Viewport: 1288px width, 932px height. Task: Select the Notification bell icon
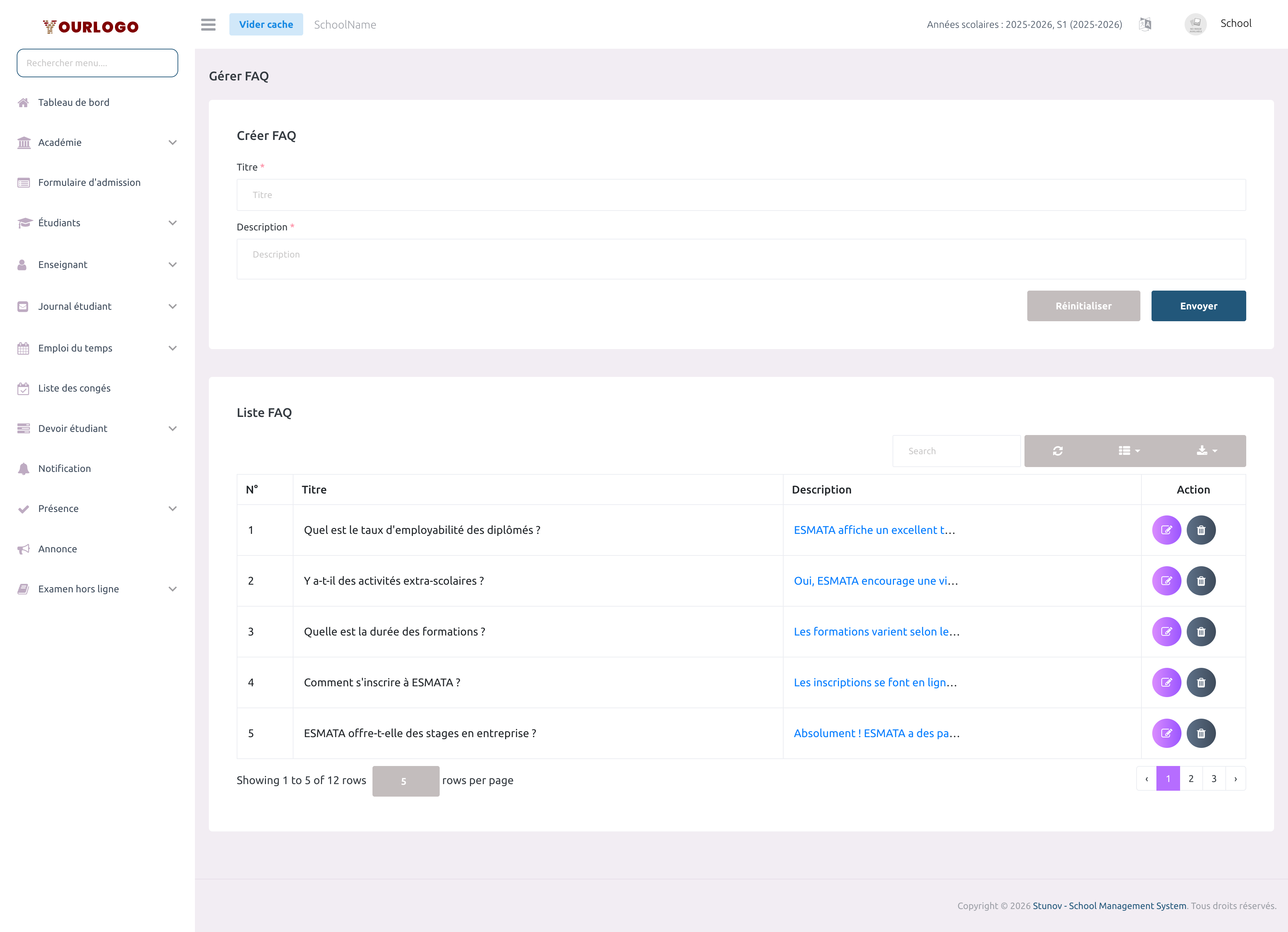pyautogui.click(x=23, y=468)
